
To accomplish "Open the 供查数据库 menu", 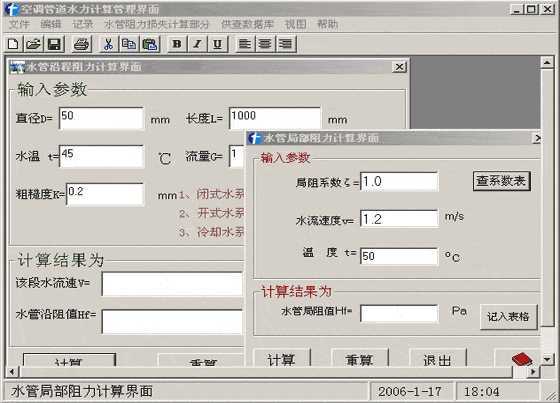I will coord(247,24).
